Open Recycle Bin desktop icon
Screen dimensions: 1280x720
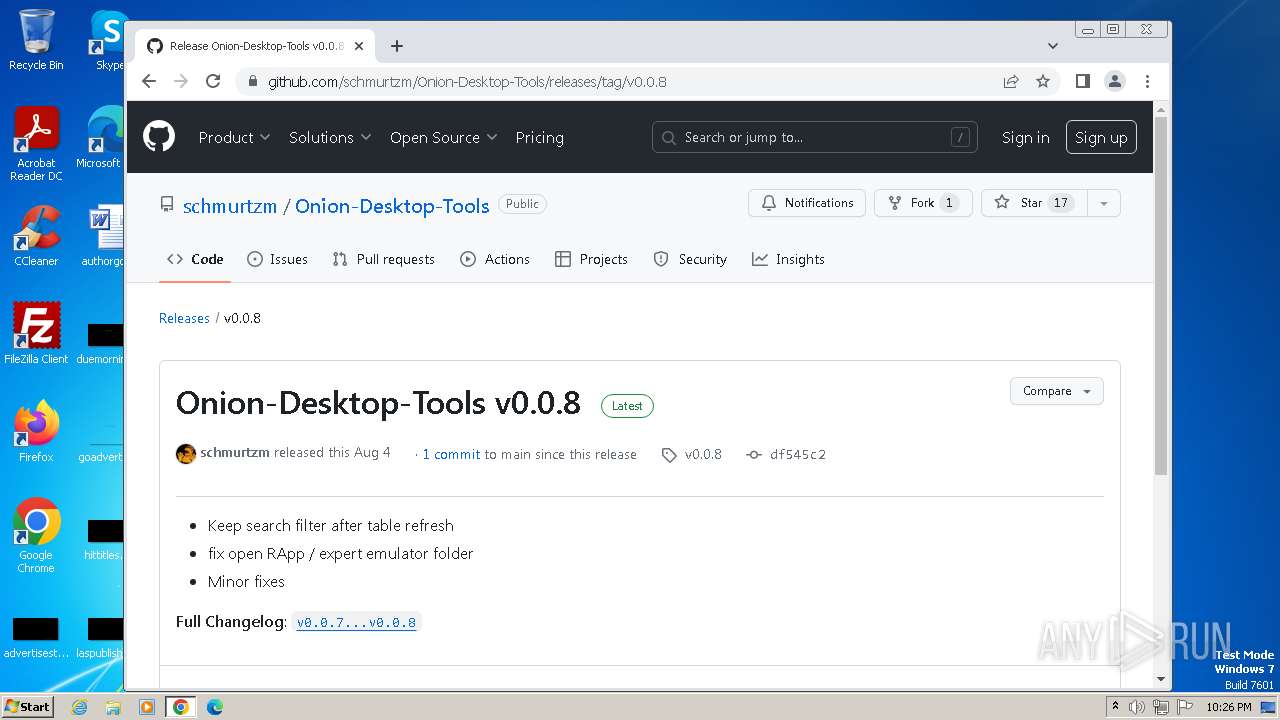(x=36, y=40)
